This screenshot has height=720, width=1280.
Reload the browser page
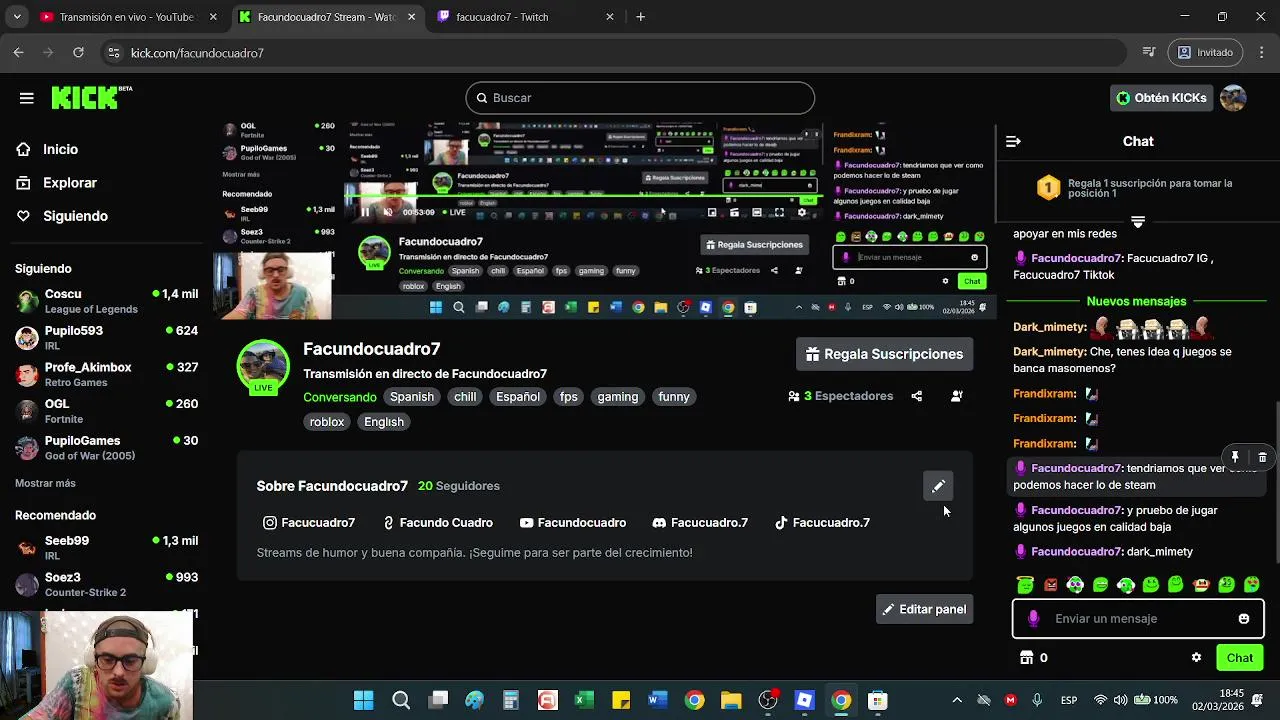click(78, 52)
